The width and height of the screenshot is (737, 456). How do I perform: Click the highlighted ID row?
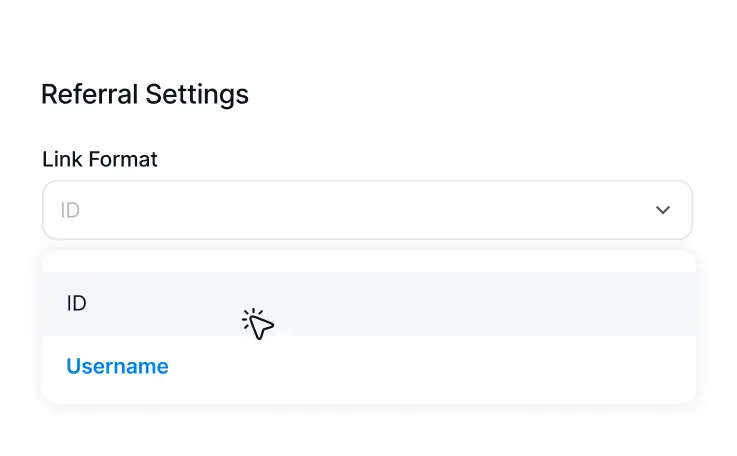369,304
